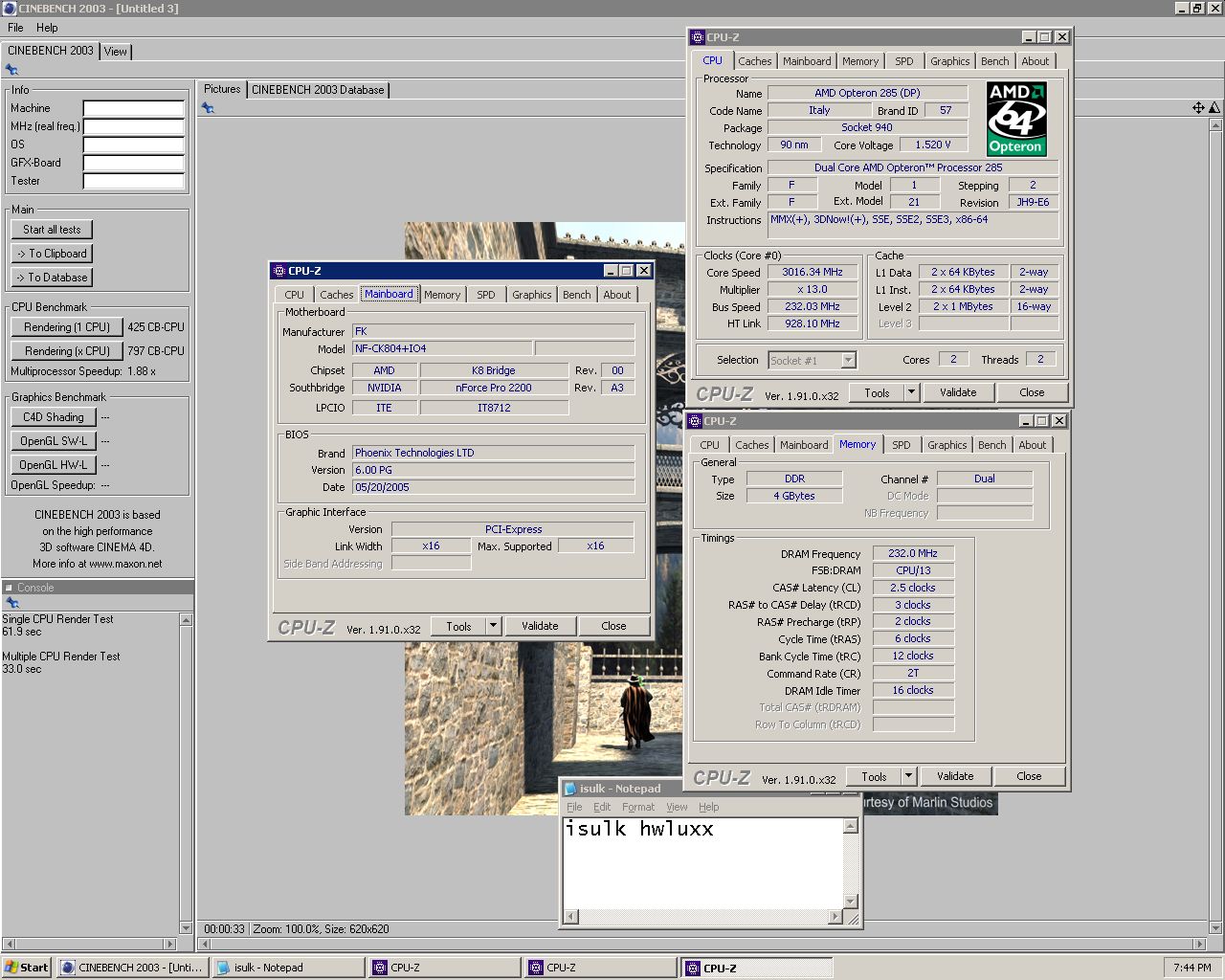Click Tools button in Mainboard CPU-Z window
This screenshot has width=1225, height=980.
458,626
